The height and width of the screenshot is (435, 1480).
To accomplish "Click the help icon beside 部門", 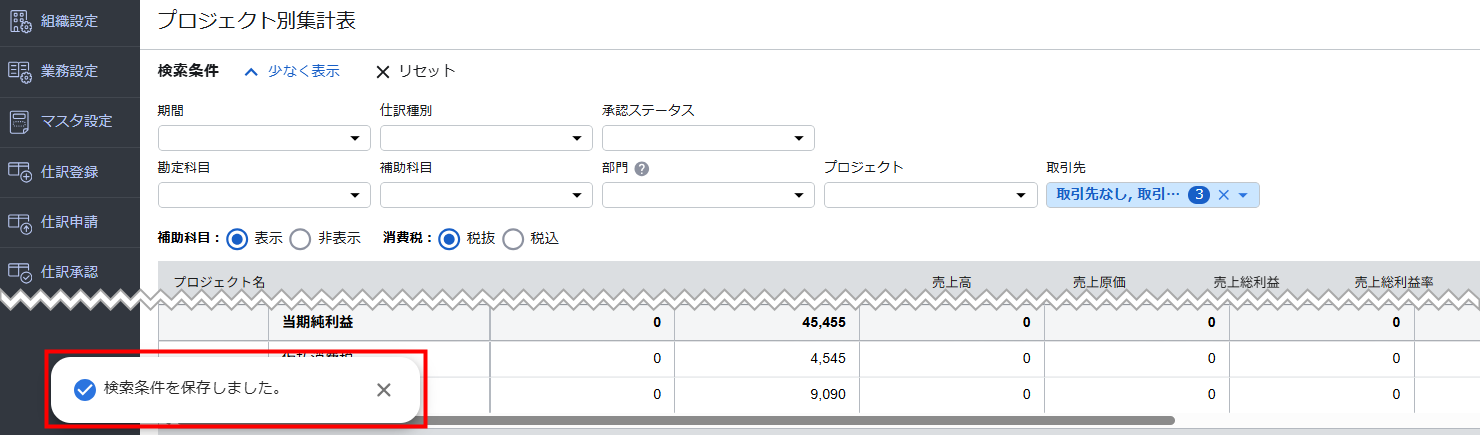I will click(x=642, y=169).
